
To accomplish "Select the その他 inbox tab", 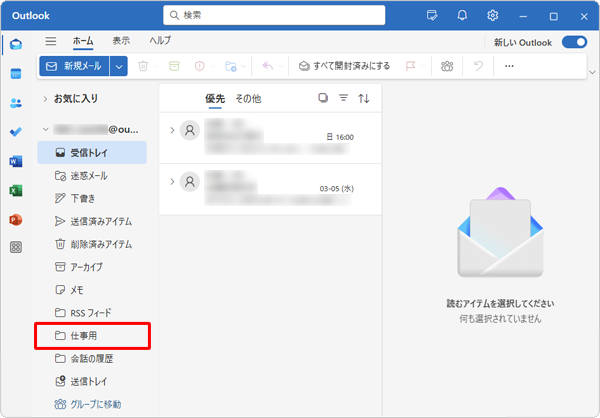I will pyautogui.click(x=248, y=99).
